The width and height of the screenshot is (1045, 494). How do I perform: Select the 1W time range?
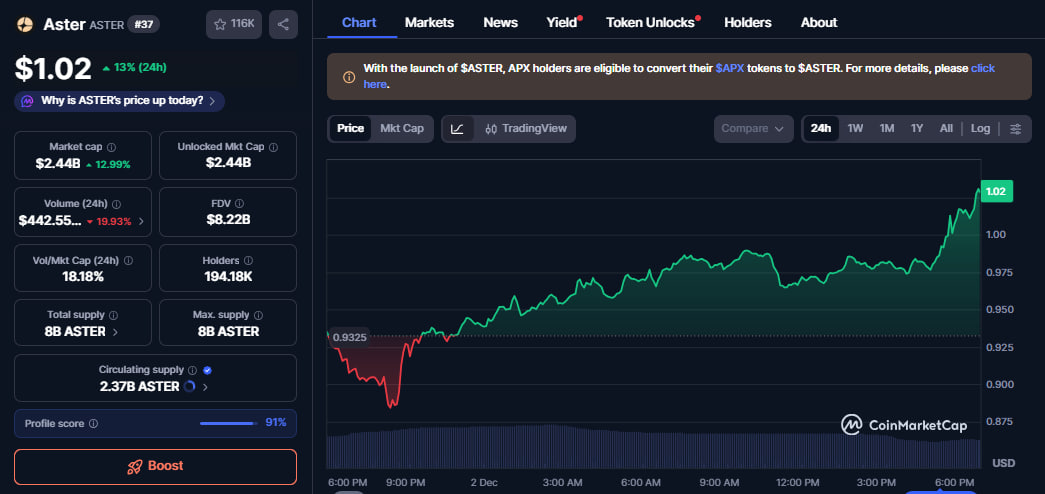pyautogui.click(x=855, y=129)
